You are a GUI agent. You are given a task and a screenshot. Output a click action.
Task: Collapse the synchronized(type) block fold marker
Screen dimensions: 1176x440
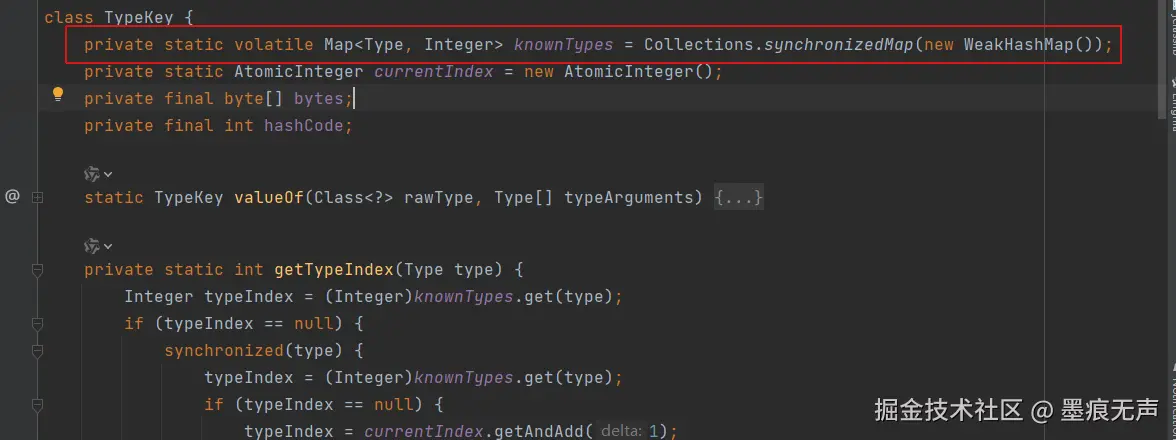click(38, 351)
